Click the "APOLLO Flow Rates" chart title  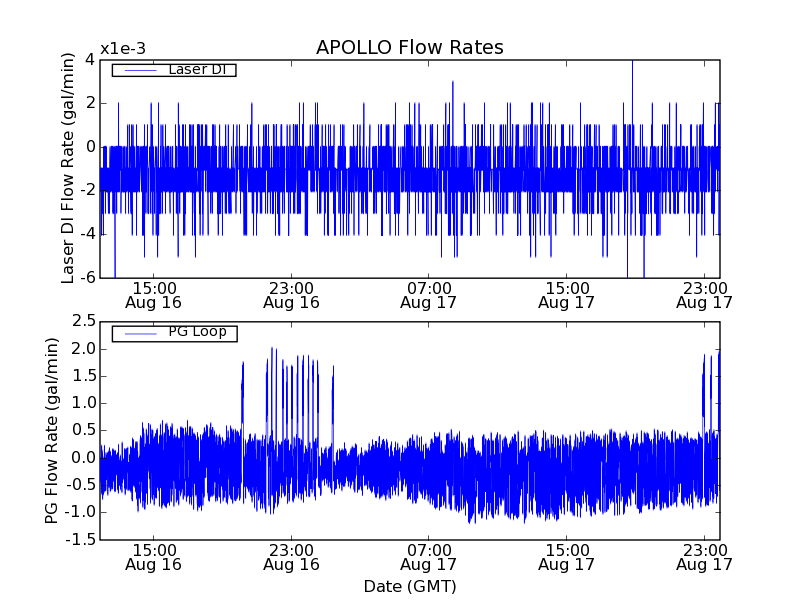click(410, 47)
